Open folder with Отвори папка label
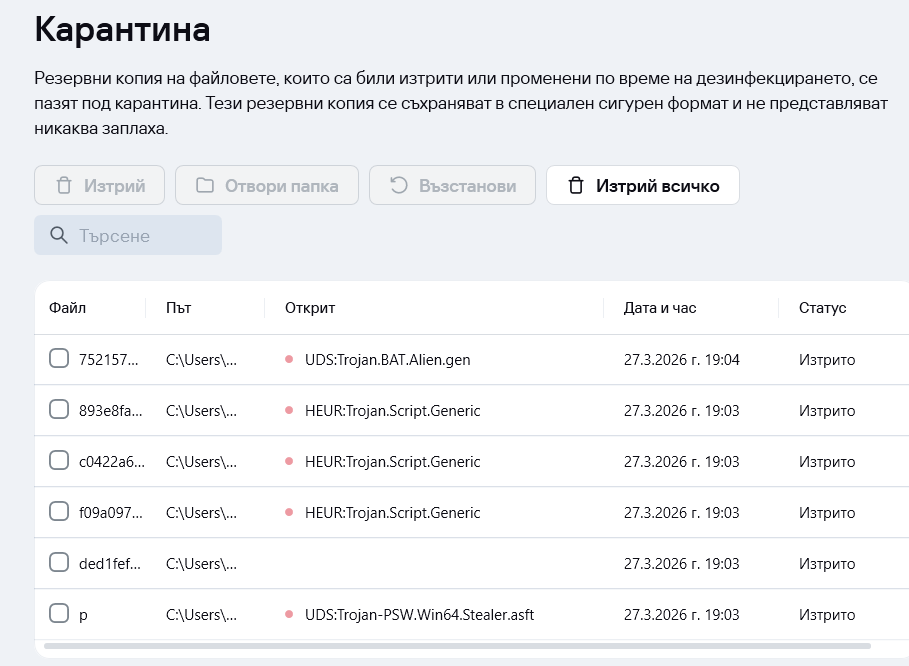909x666 pixels. 281,185
